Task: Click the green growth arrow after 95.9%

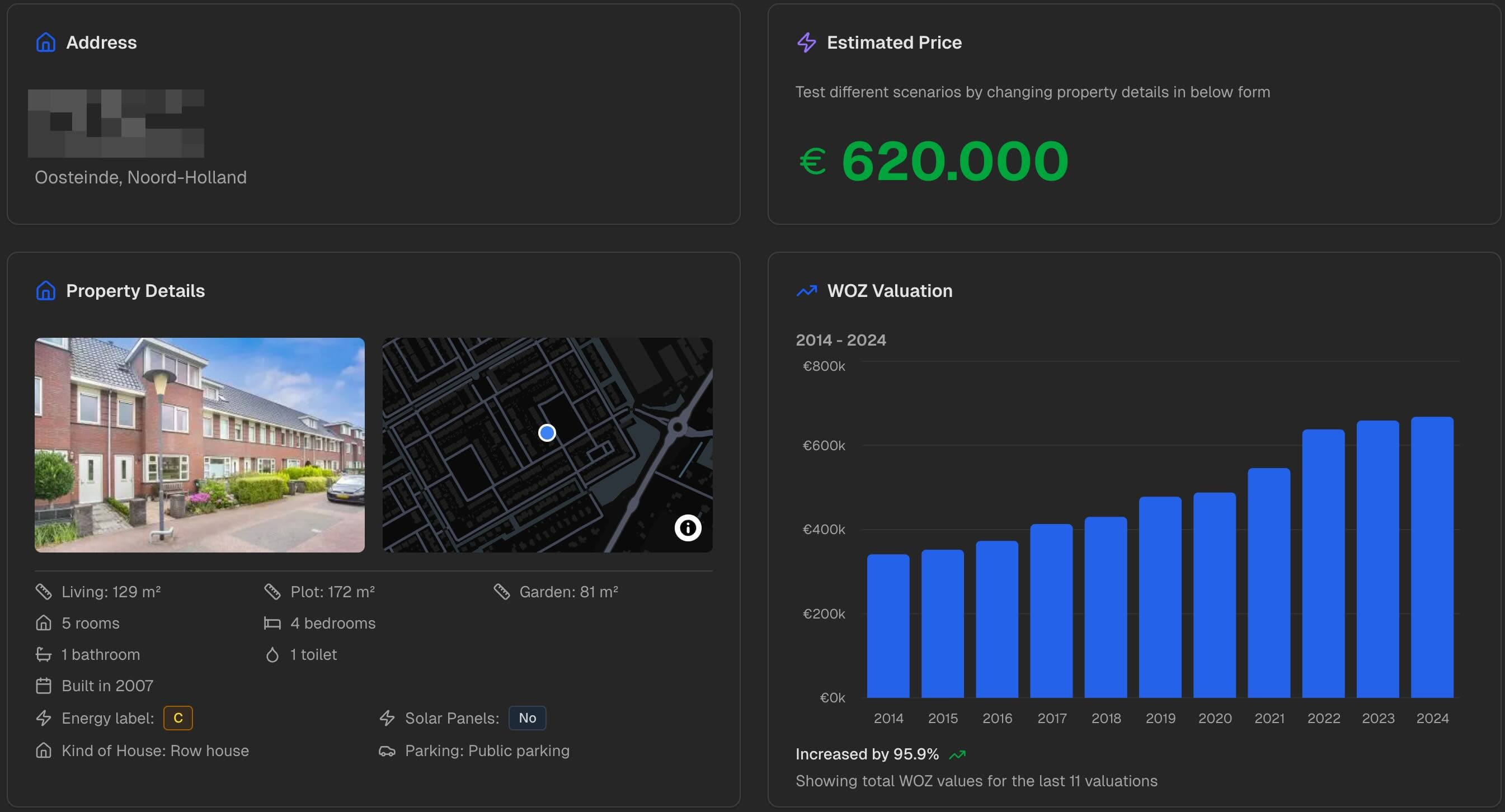Action: coord(958,754)
